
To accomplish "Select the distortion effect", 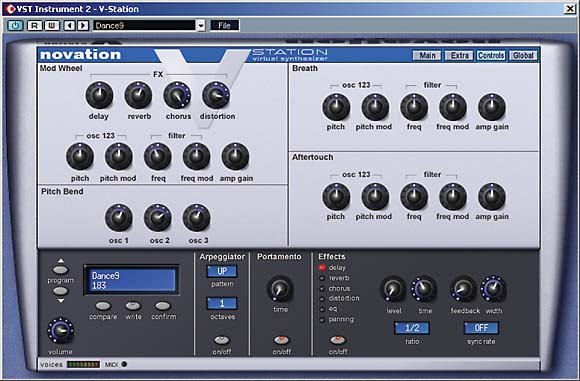I will [x=339, y=298].
